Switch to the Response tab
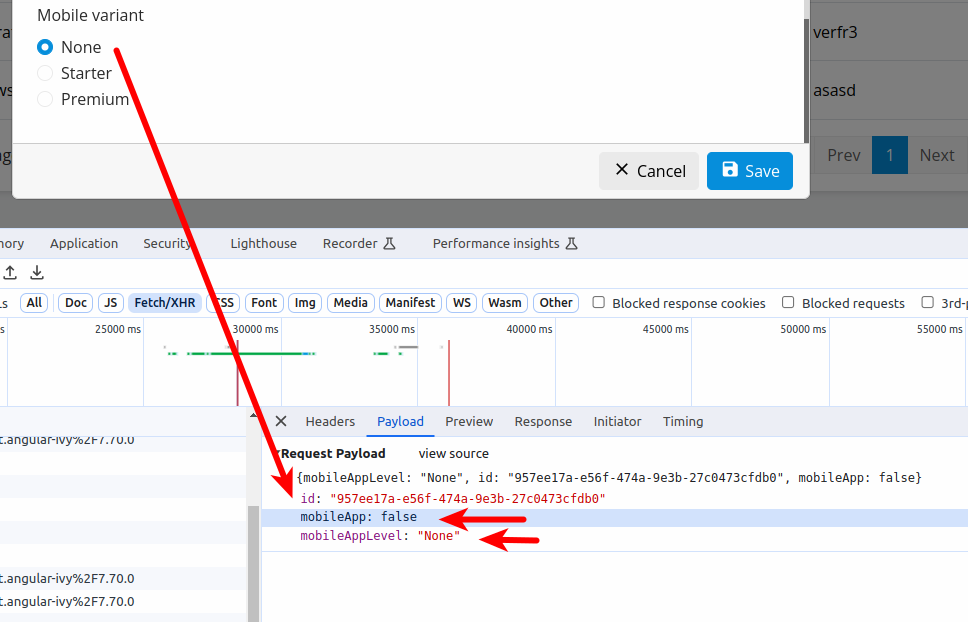The width and height of the screenshot is (968, 622). coord(543,421)
